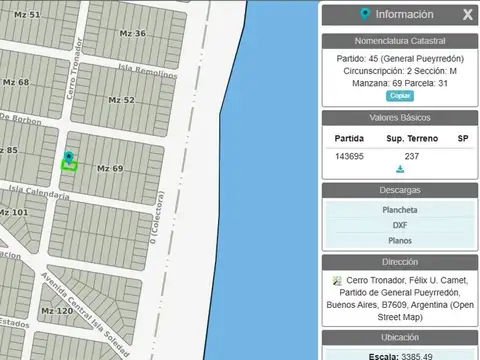Viewport: 480px width, 360px height.
Task: Click the Manzana: 69 Parcela: 31 text
Action: 400,83
